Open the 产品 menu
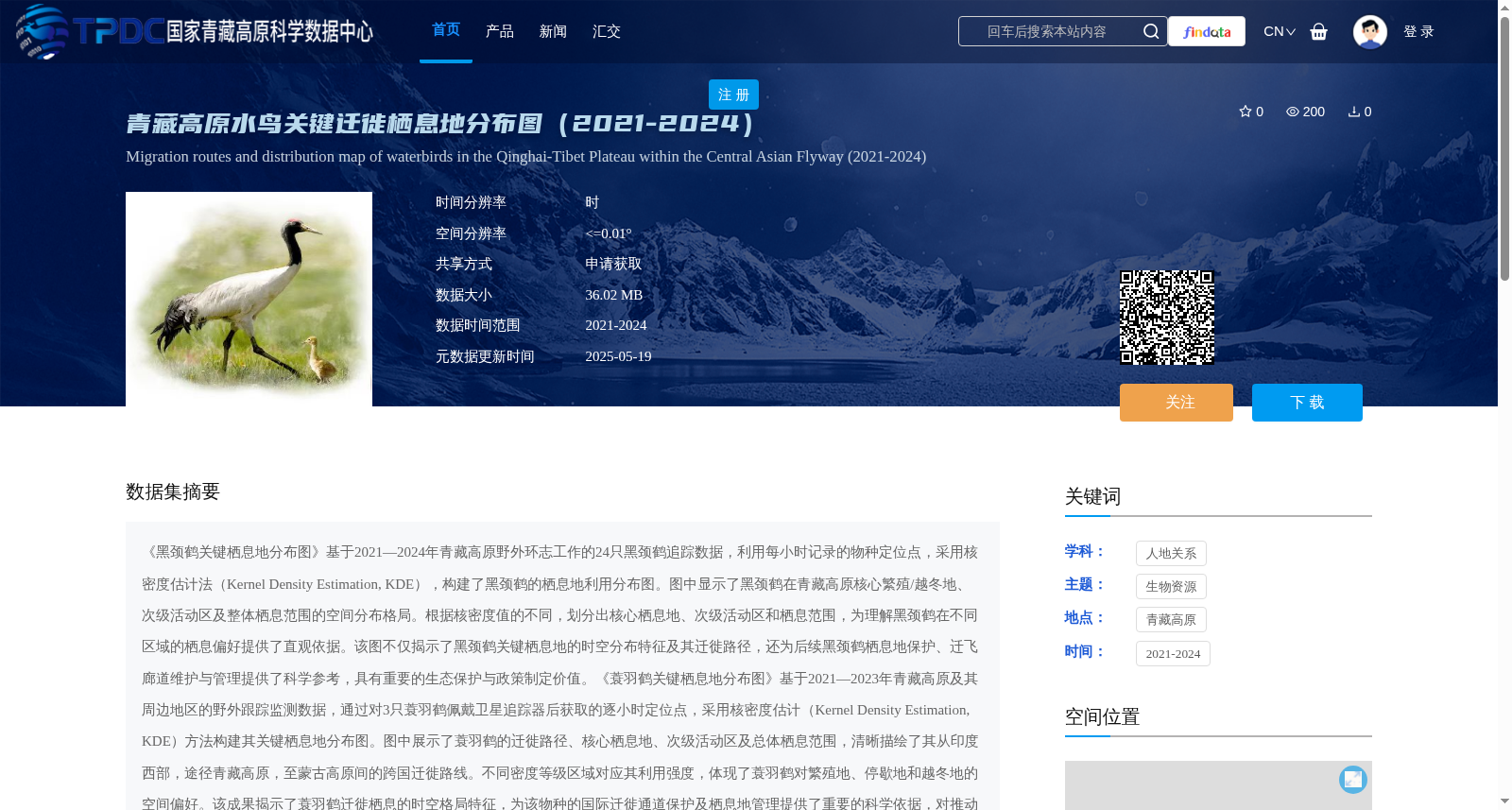The height and width of the screenshot is (810, 1512). click(500, 31)
